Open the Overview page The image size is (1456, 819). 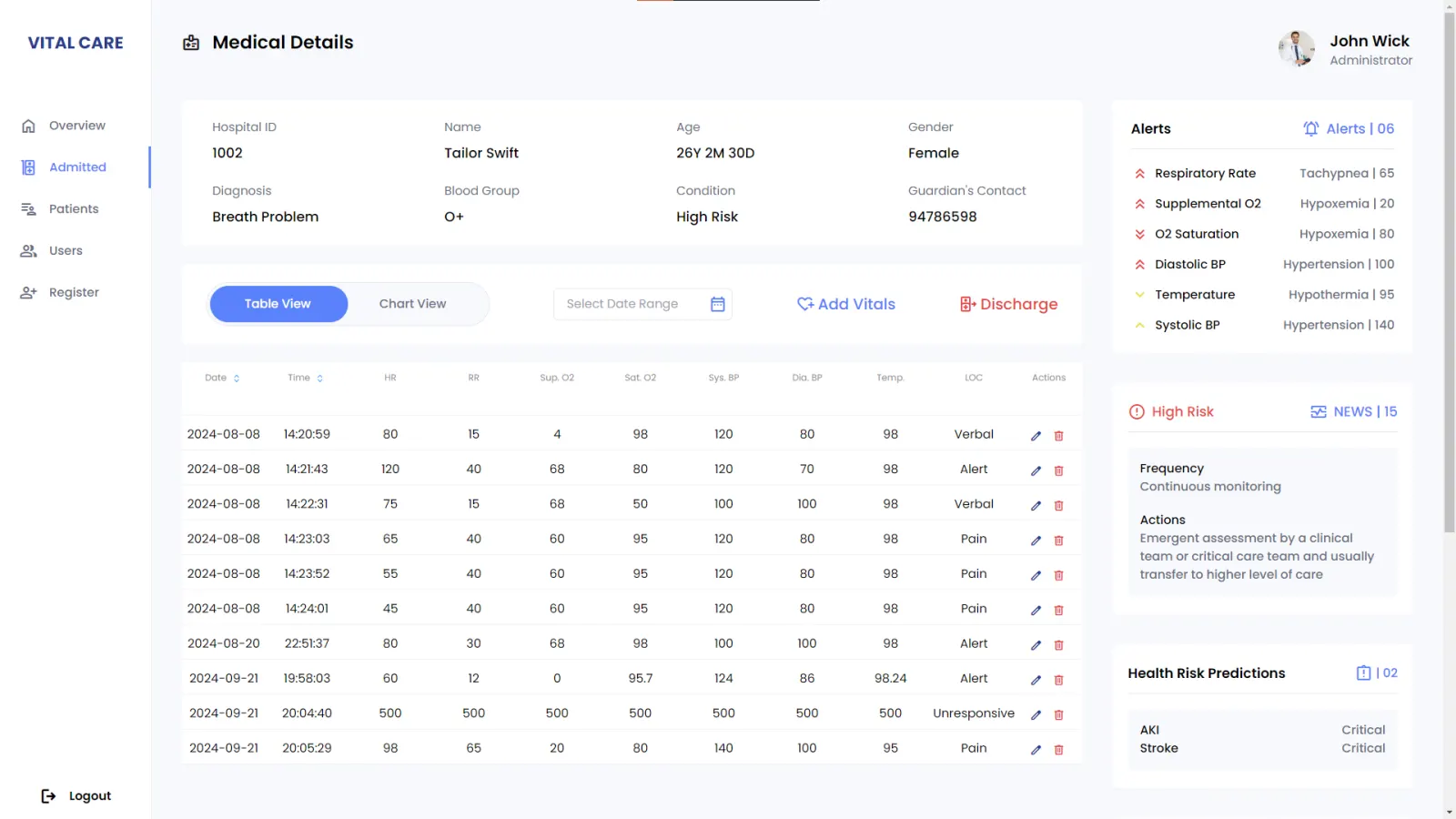point(76,126)
